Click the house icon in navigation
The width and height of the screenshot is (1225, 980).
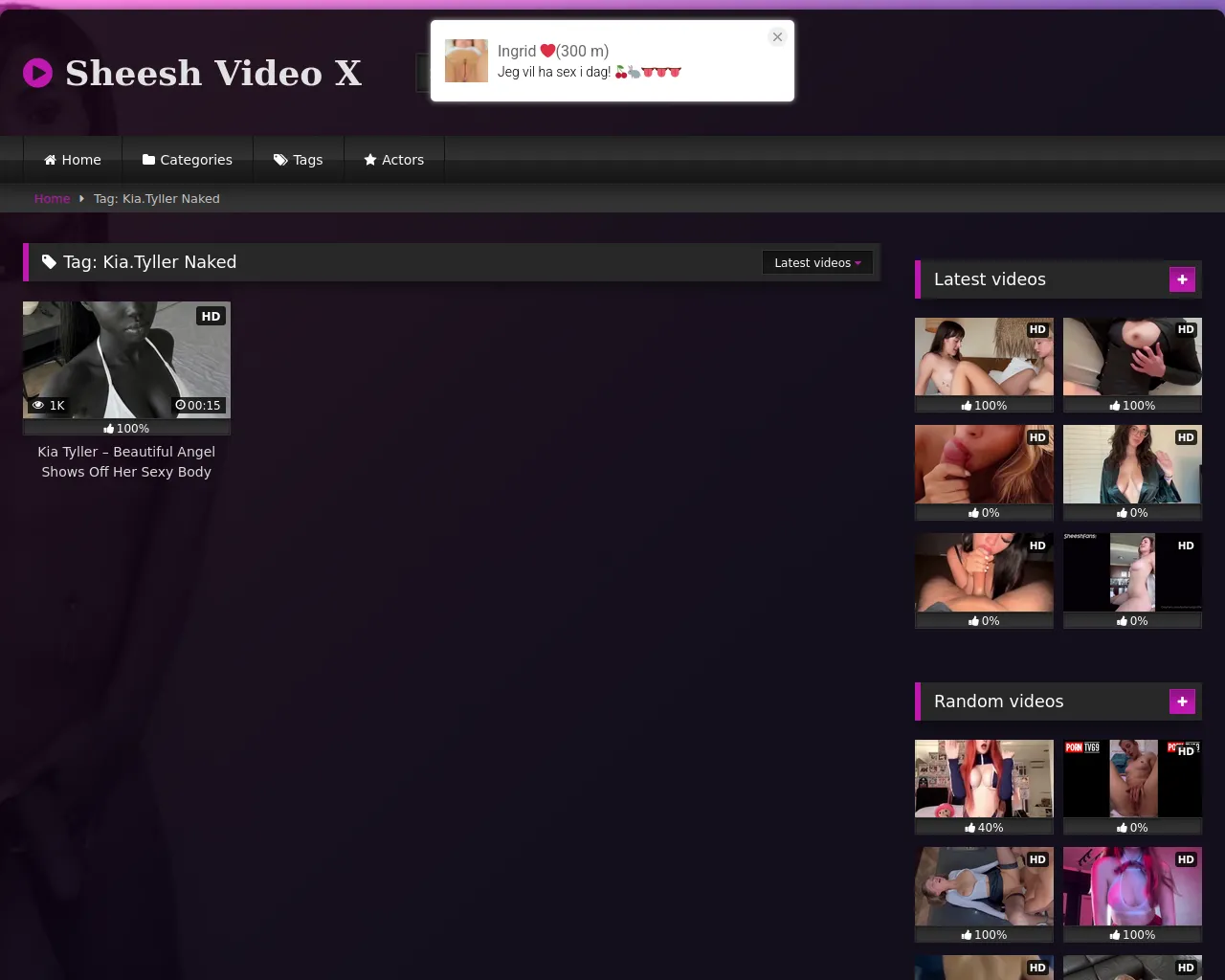coord(50,160)
